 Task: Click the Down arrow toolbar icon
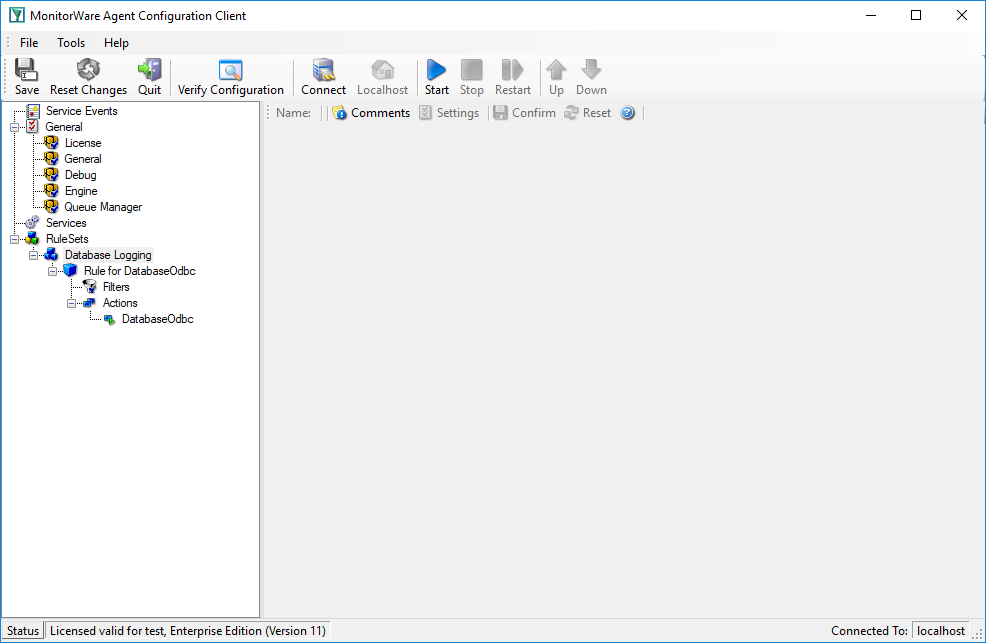tap(591, 70)
